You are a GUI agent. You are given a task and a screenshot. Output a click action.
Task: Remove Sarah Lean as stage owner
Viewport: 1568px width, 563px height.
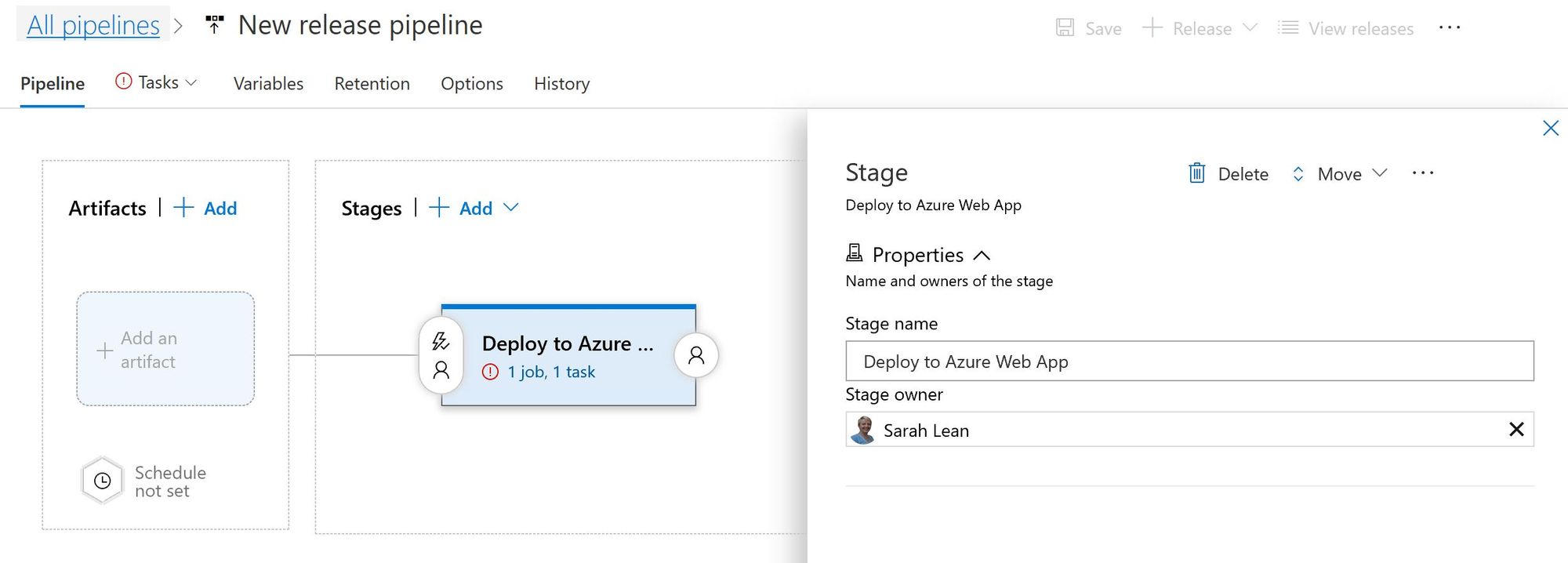pyautogui.click(x=1516, y=429)
